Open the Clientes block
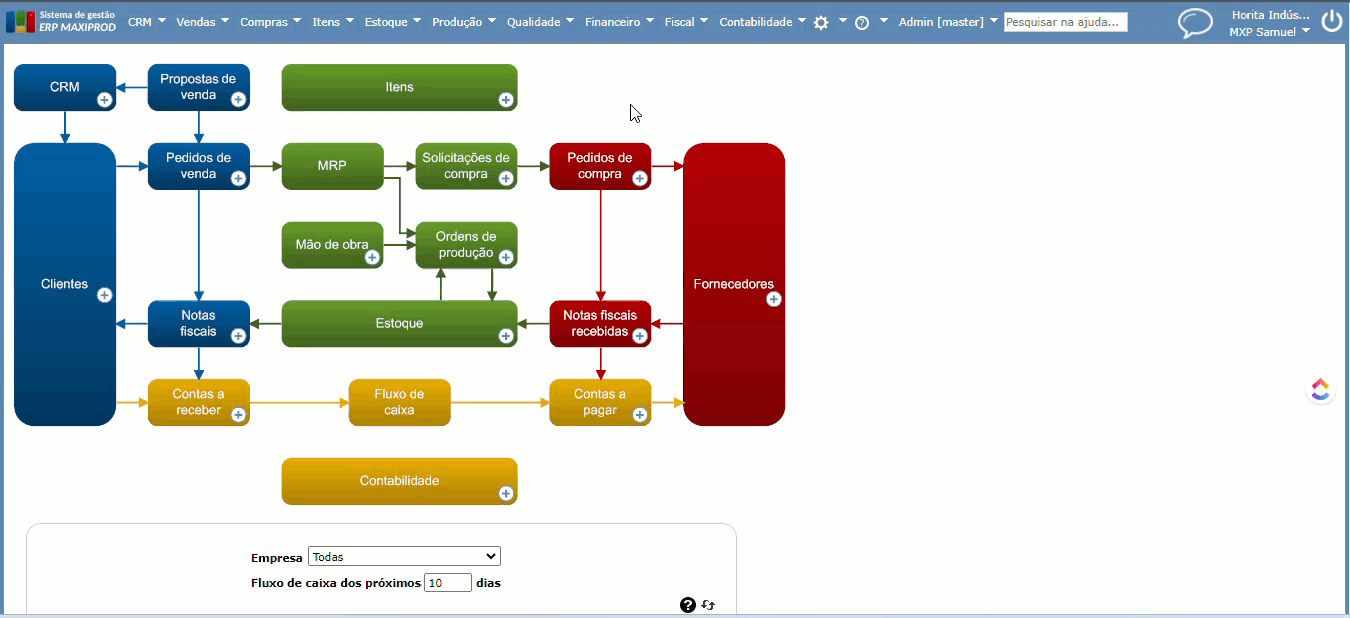 [65, 284]
